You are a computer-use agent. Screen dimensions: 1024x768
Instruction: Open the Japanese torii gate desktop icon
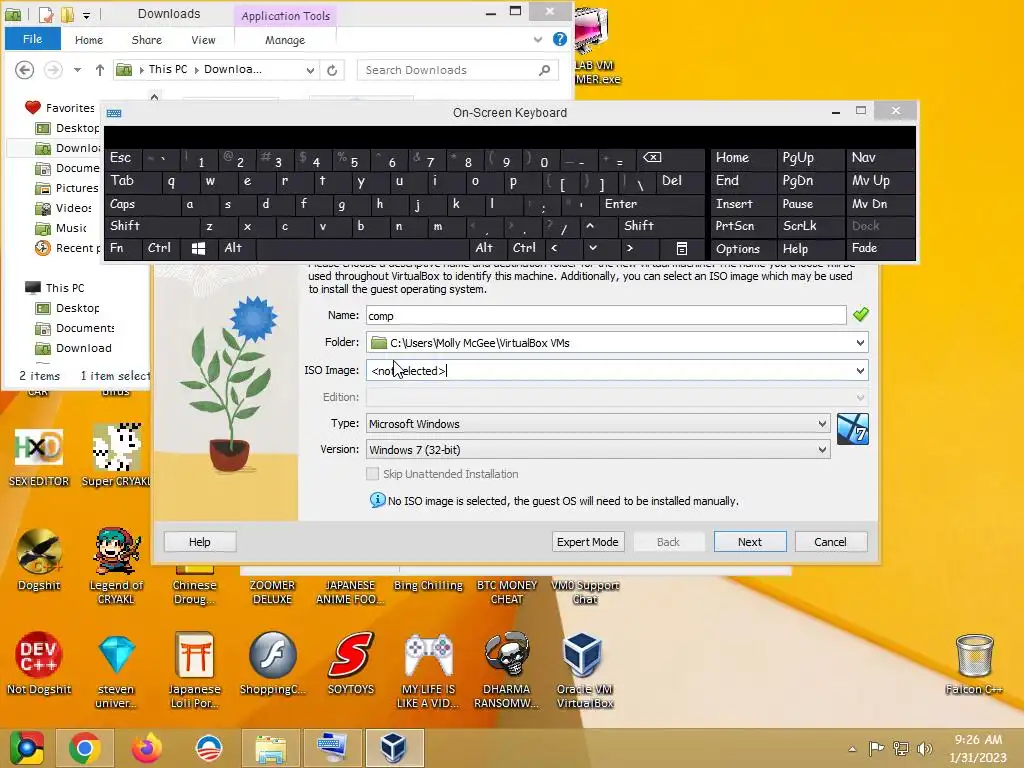coord(194,655)
